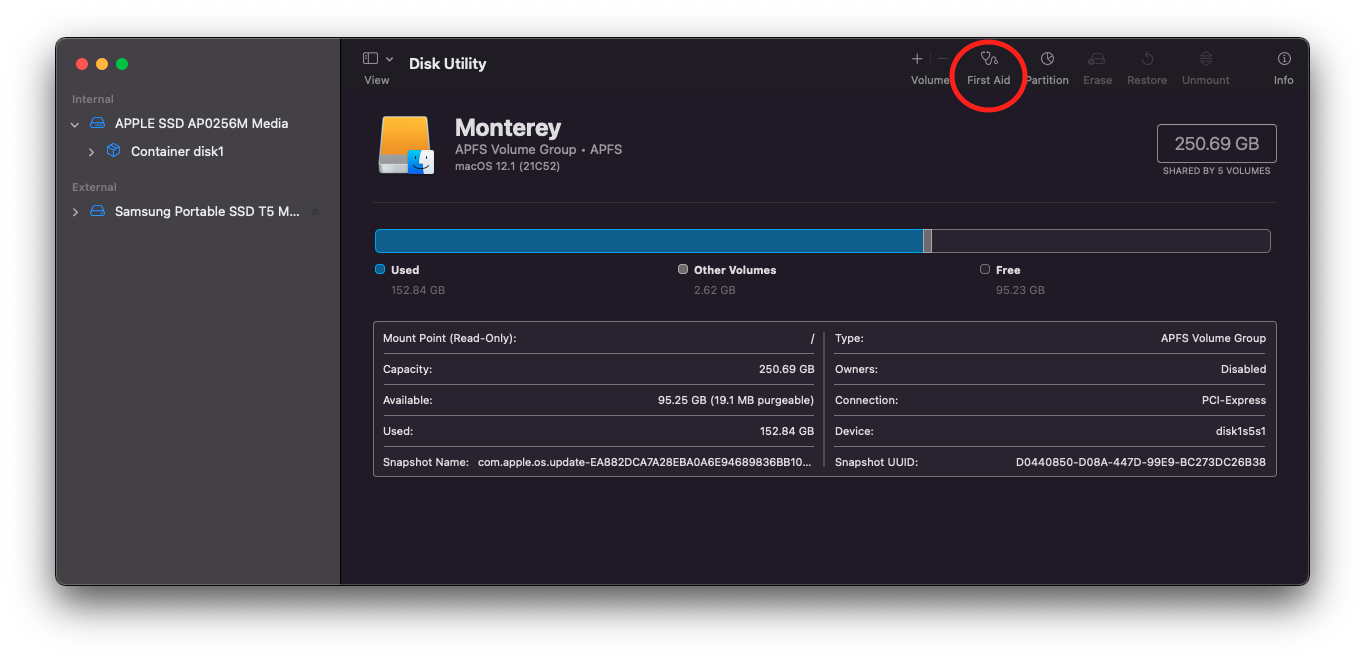Image resolution: width=1365 pixels, height=659 pixels.
Task: Open the View options dropdown chevron
Action: pos(389,59)
